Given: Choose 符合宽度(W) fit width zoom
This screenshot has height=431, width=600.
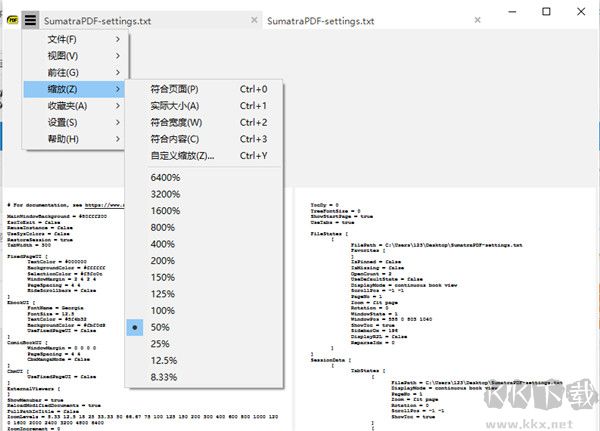Looking at the screenshot, I should (204, 122).
